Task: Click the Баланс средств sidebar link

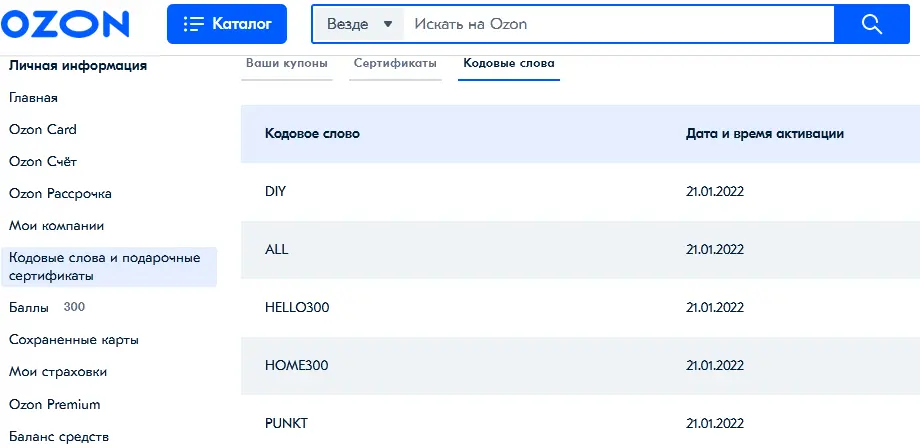Action: click(59, 437)
